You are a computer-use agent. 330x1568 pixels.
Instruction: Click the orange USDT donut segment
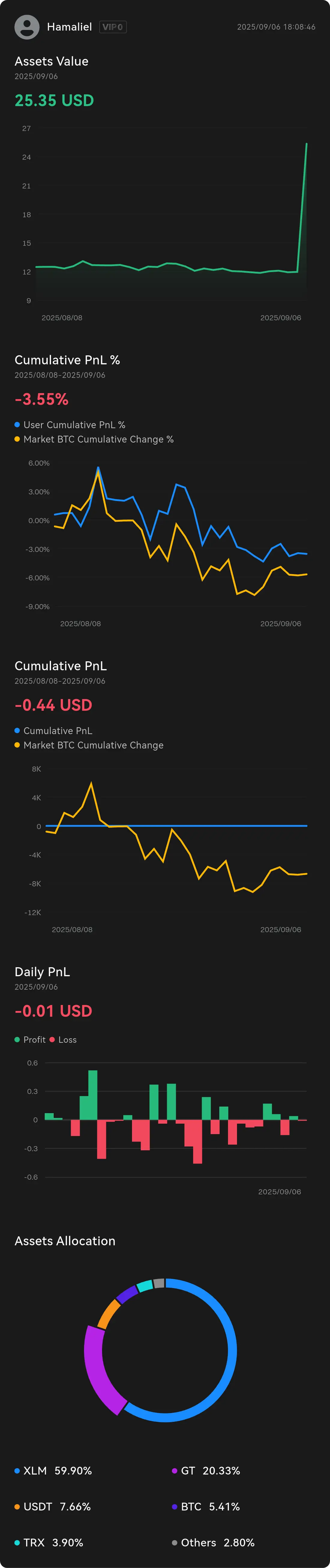(109, 1313)
